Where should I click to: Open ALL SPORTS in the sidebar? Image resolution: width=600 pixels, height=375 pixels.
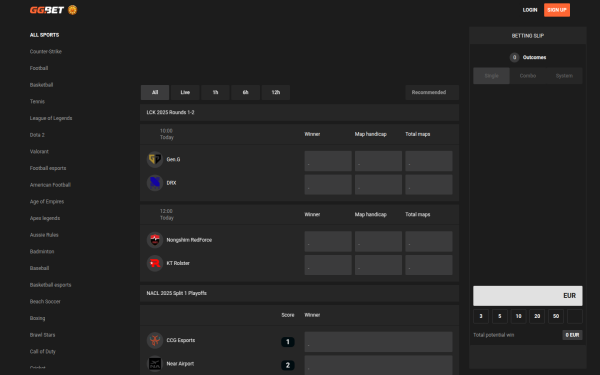pos(44,35)
